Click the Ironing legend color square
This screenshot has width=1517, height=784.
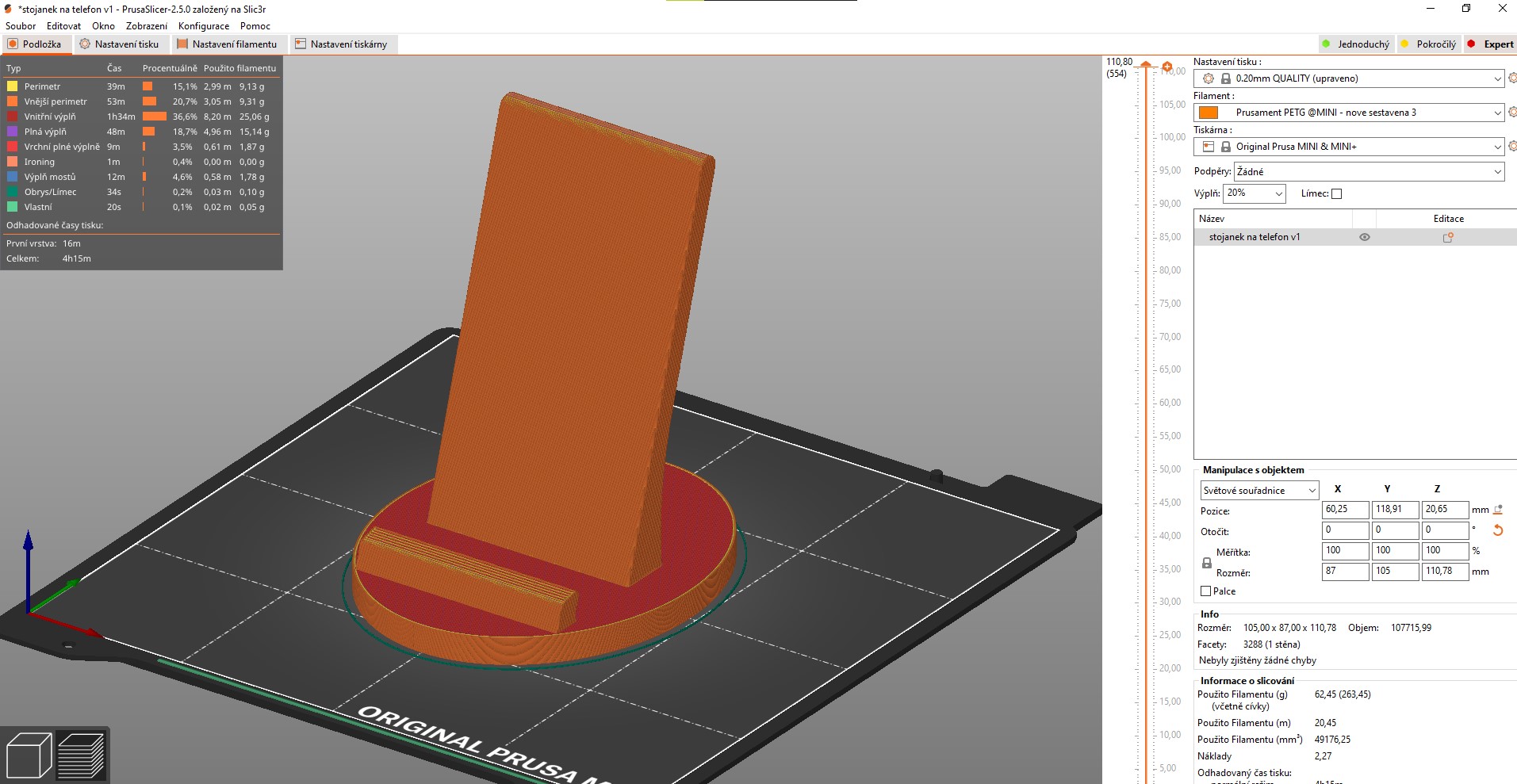pyautogui.click(x=12, y=162)
